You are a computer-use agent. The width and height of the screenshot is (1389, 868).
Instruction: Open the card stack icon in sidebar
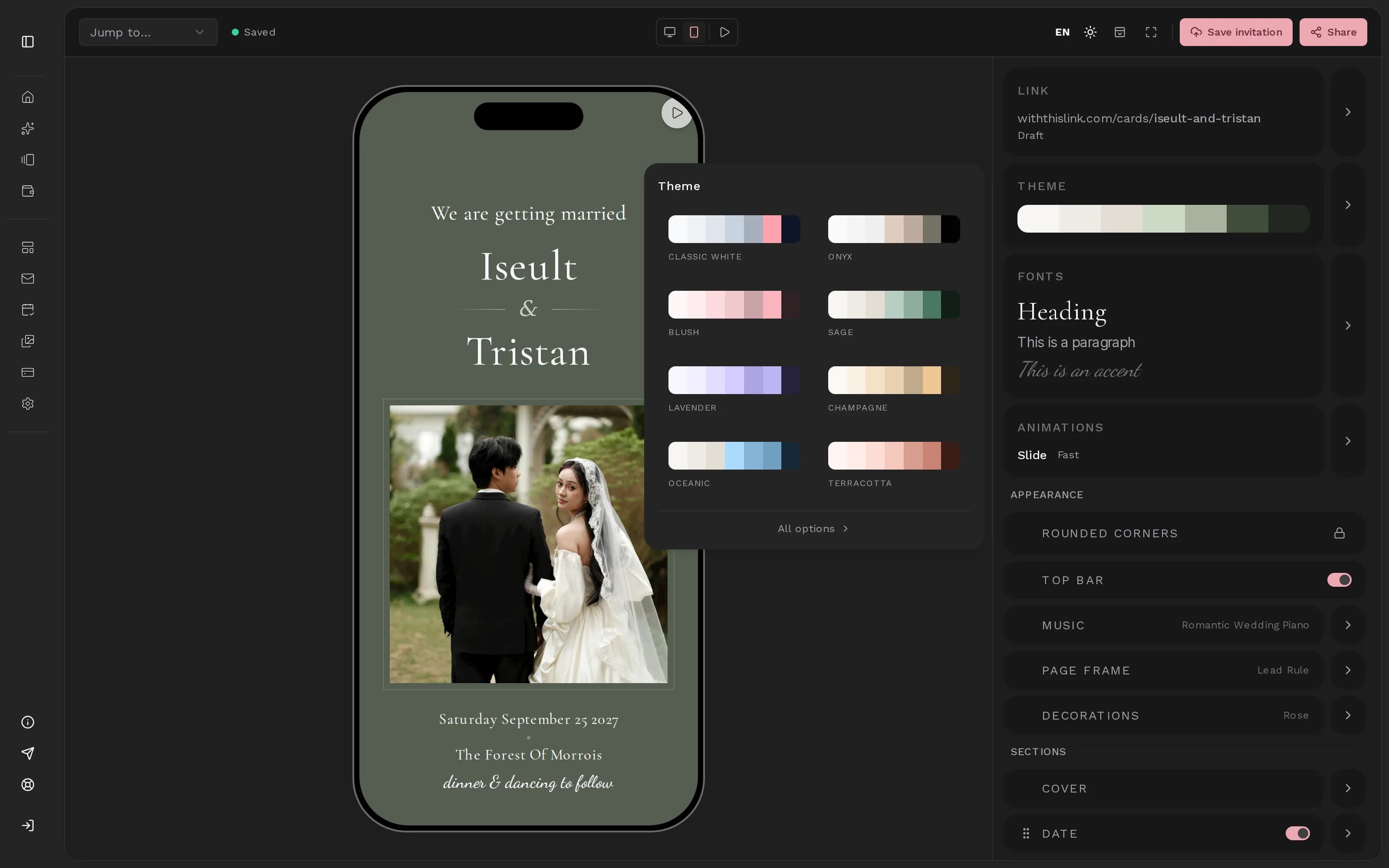point(27,160)
